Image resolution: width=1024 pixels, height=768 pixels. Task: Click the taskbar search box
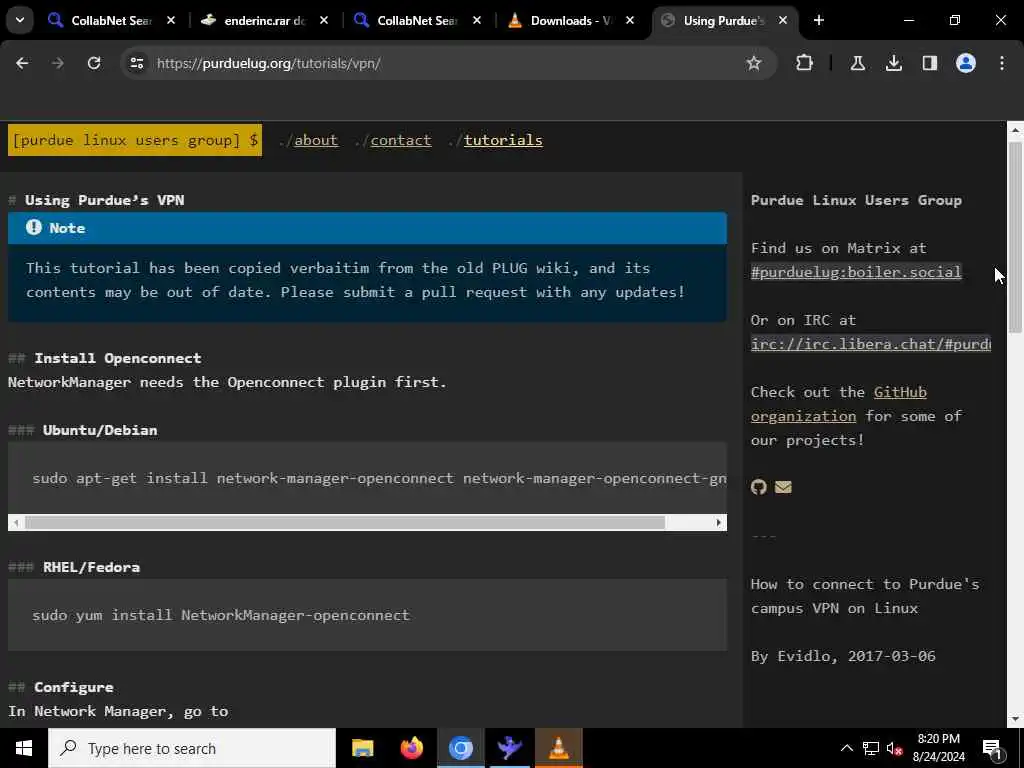point(192,748)
